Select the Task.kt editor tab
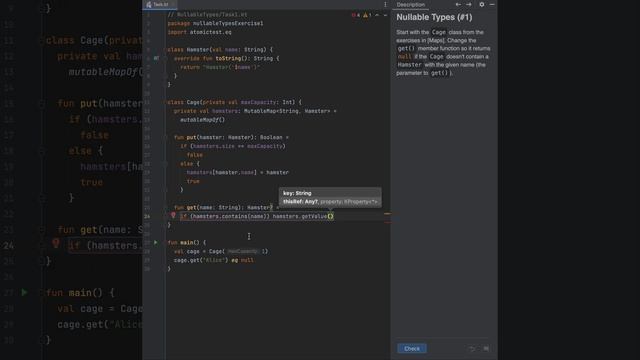This screenshot has height=360, width=640. click(159, 4)
